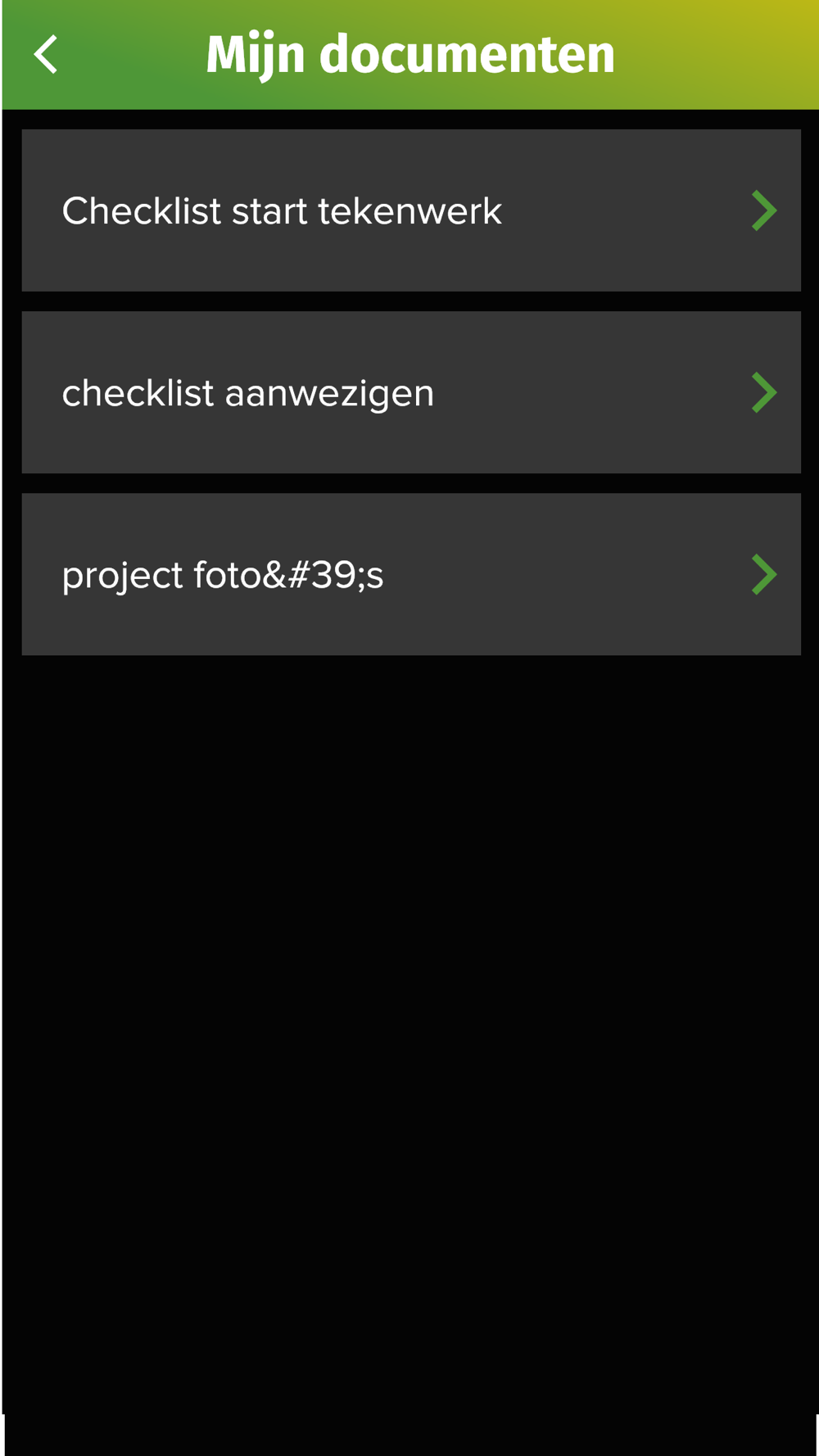This screenshot has width=819, height=1456.
Task: Click empty black area below the list
Action: (x=409, y=1032)
